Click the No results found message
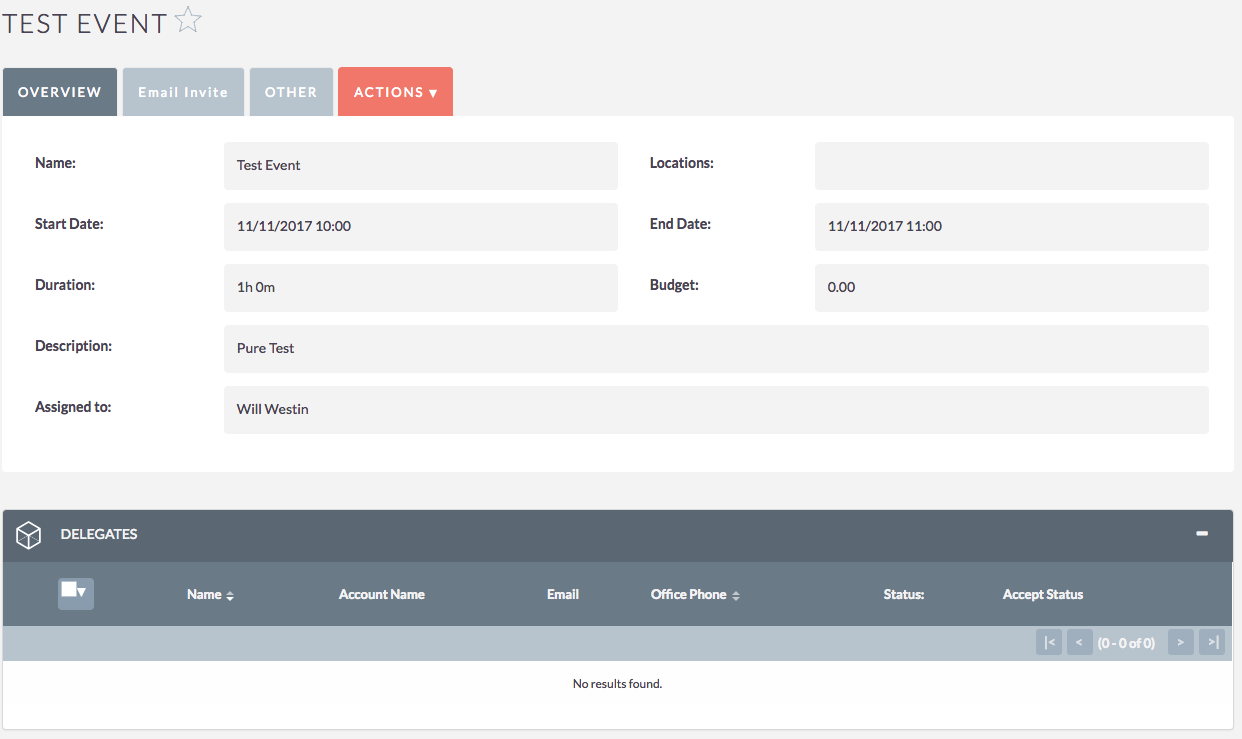The width and height of the screenshot is (1242, 739). pyautogui.click(x=617, y=684)
